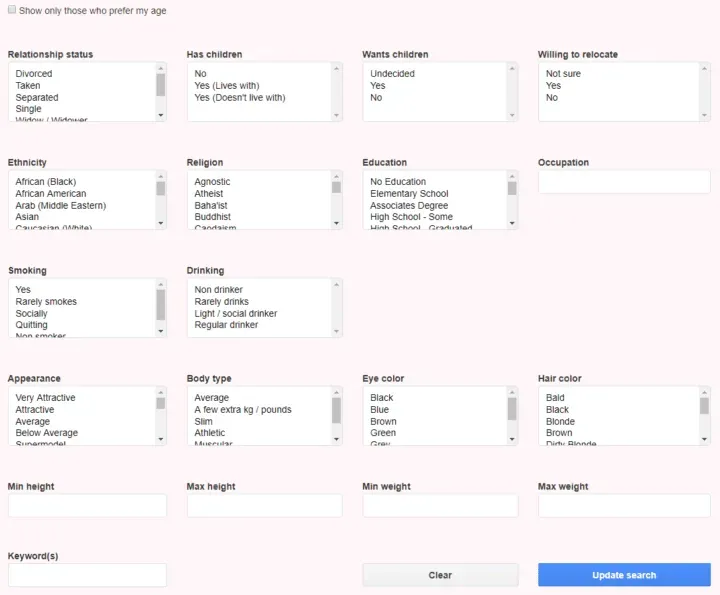Screen dimensions: 720x595
Task: Click the Update search button
Action: [624, 575]
